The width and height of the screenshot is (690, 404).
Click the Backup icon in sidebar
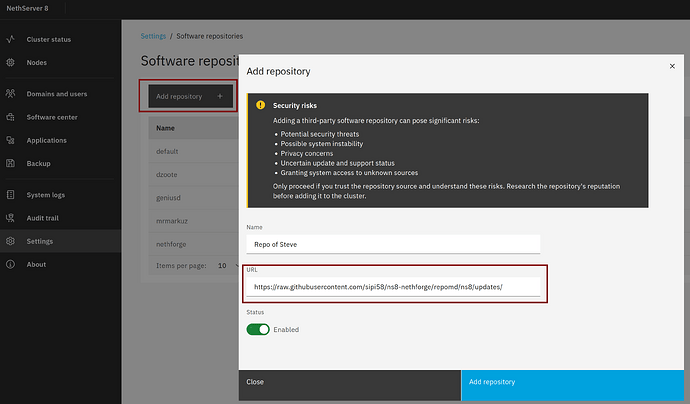(10, 163)
